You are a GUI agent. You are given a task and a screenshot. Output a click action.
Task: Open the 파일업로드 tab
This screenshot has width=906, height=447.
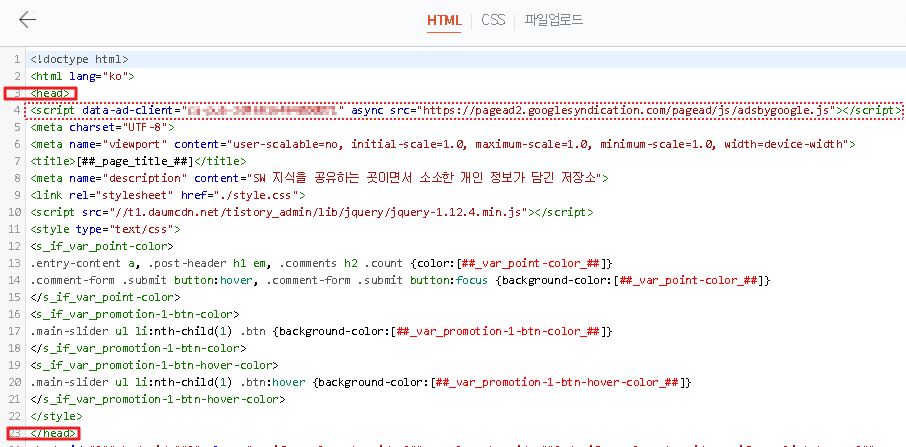point(554,21)
